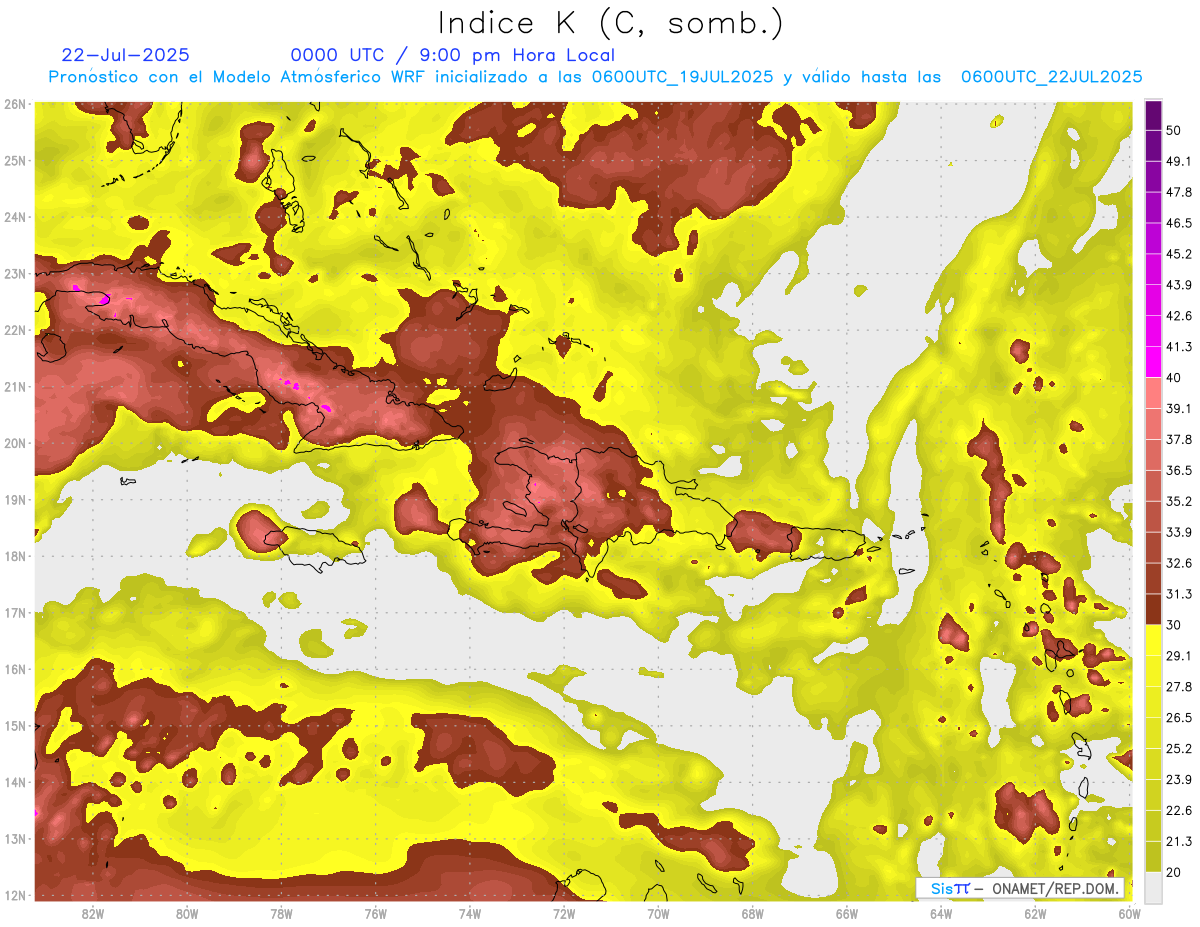Click the "Indice K (C, somb.)" map title
Image resolution: width=1200 pixels, height=927 pixels.
tap(610, 23)
